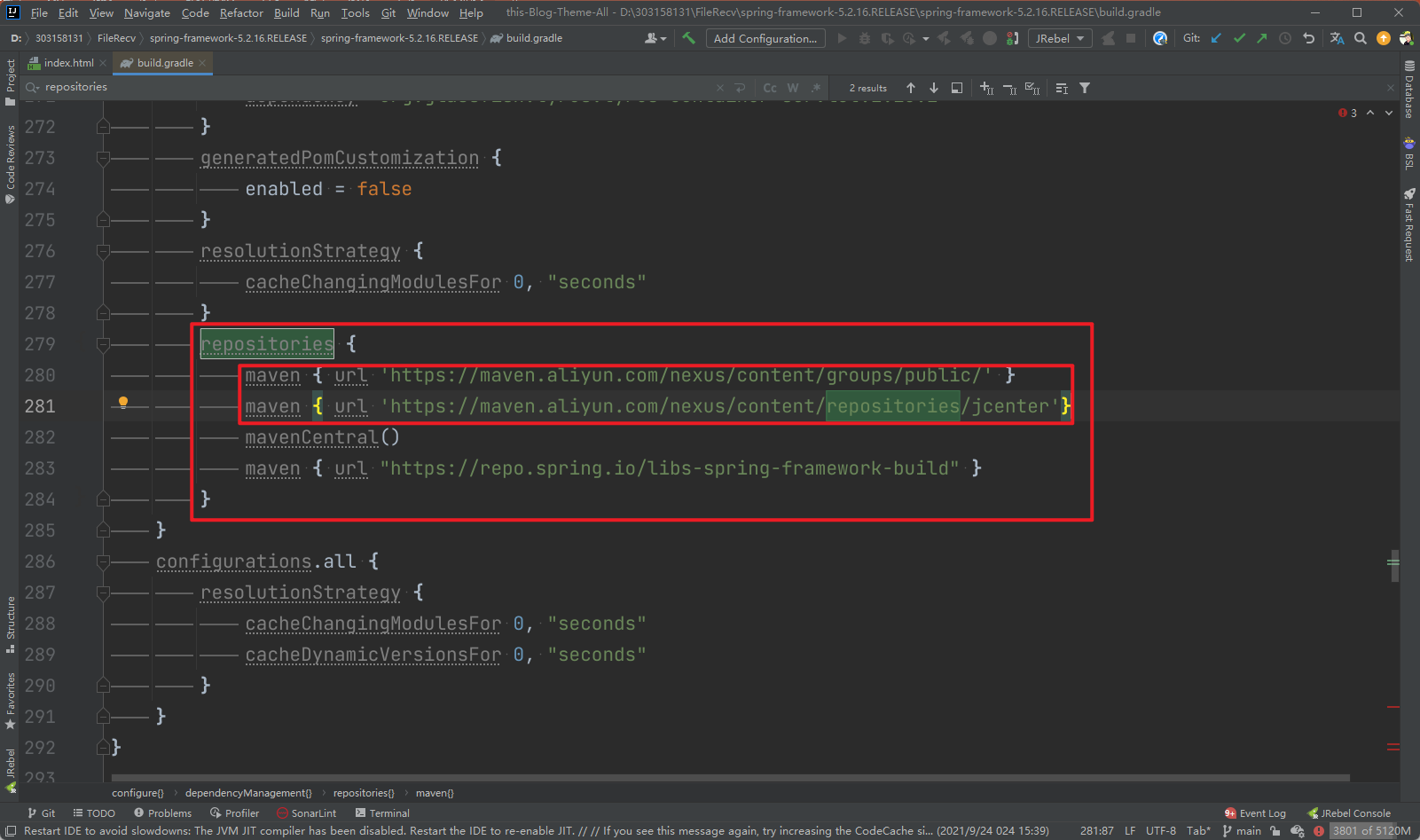The width and height of the screenshot is (1420, 840).
Task: Click the Build Project hammer icon
Action: point(688,38)
